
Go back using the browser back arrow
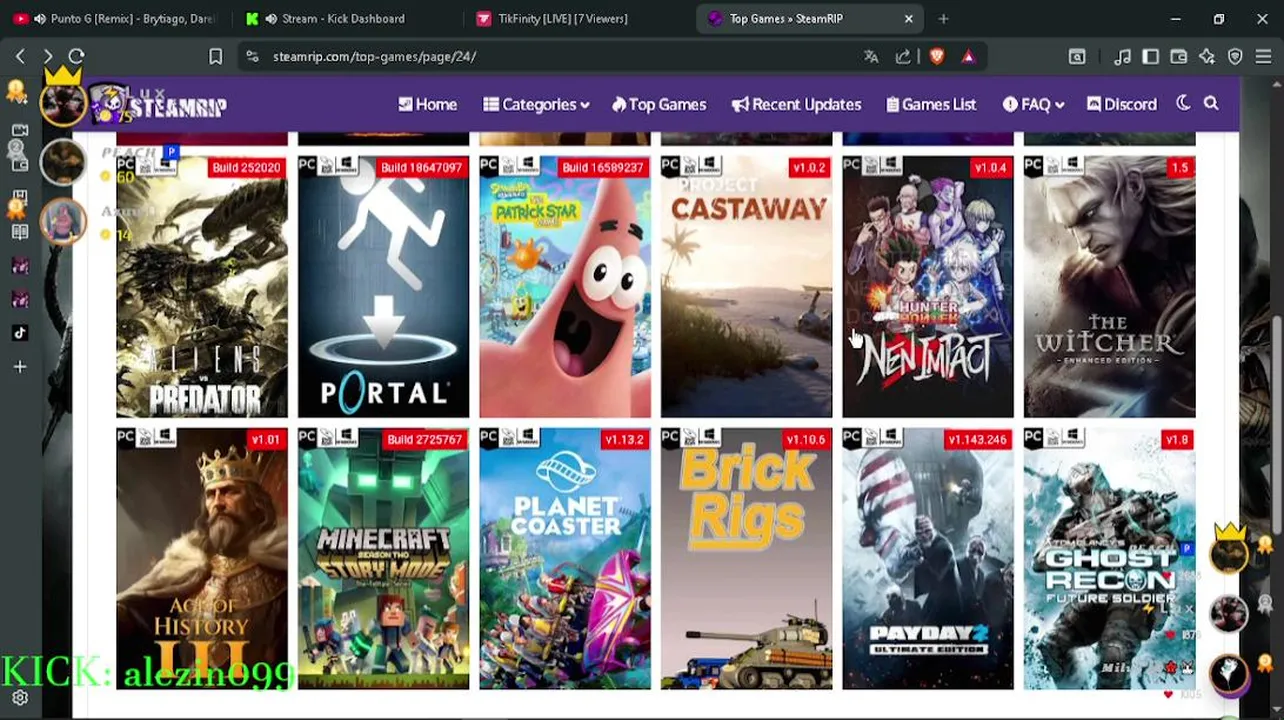coord(20,57)
